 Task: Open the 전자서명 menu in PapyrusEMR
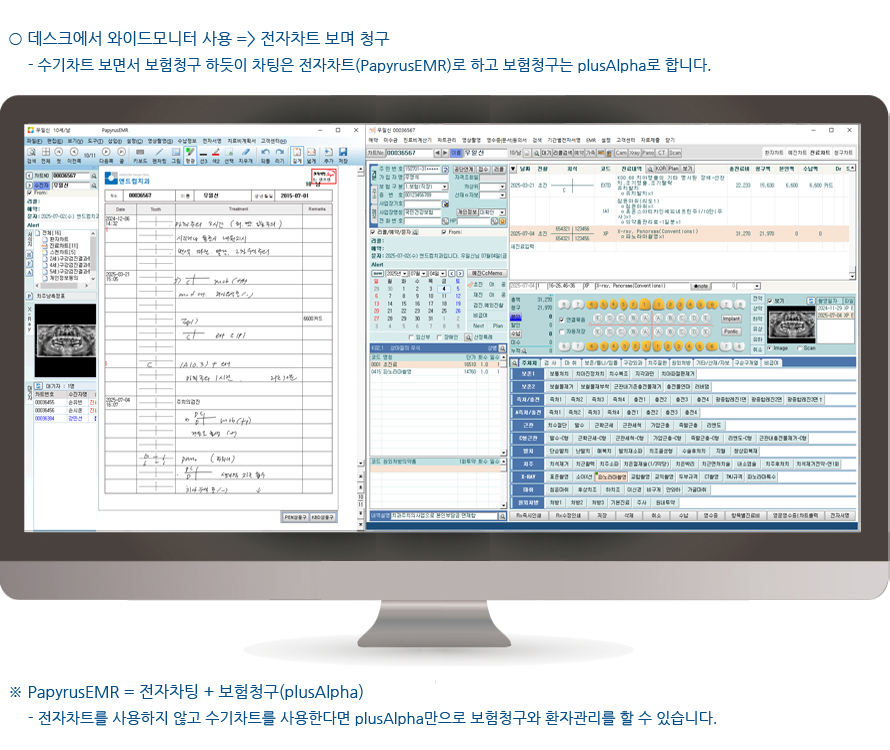click(212, 141)
